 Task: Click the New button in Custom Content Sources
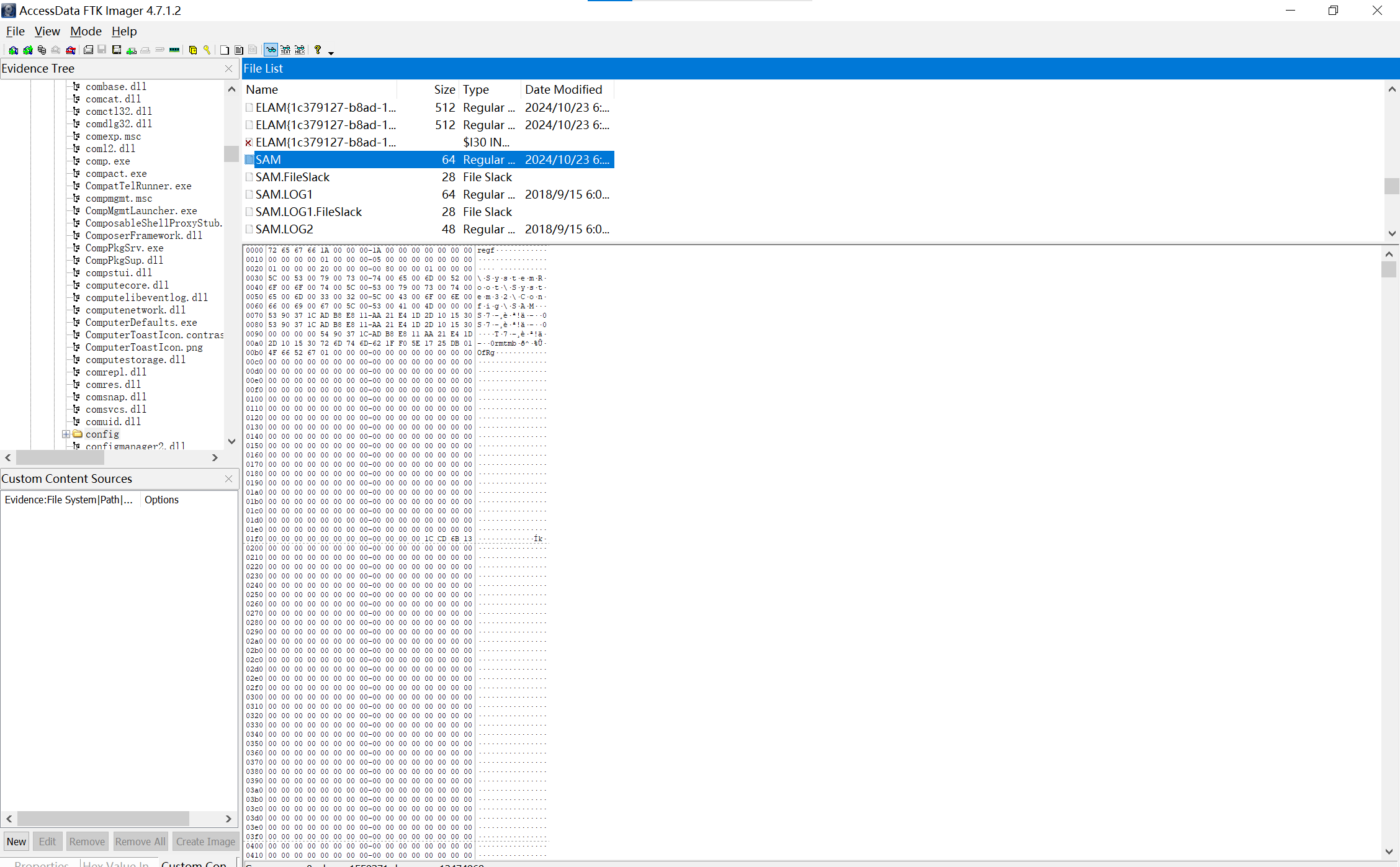(16, 842)
